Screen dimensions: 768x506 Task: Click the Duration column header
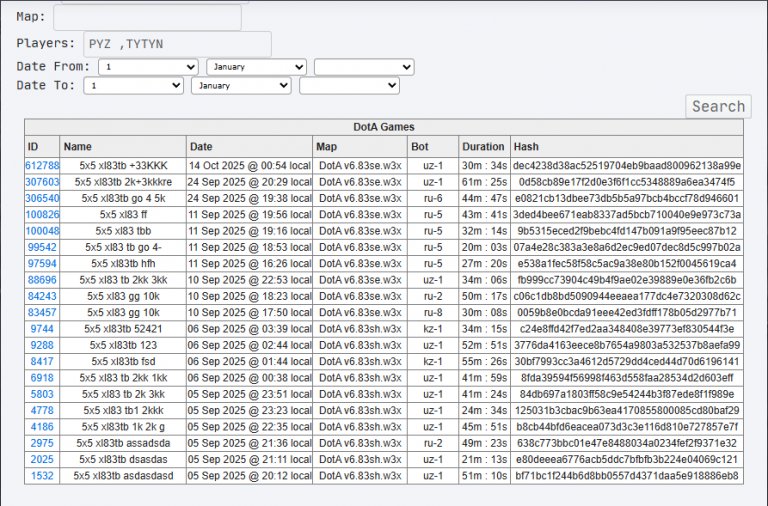tap(484, 146)
